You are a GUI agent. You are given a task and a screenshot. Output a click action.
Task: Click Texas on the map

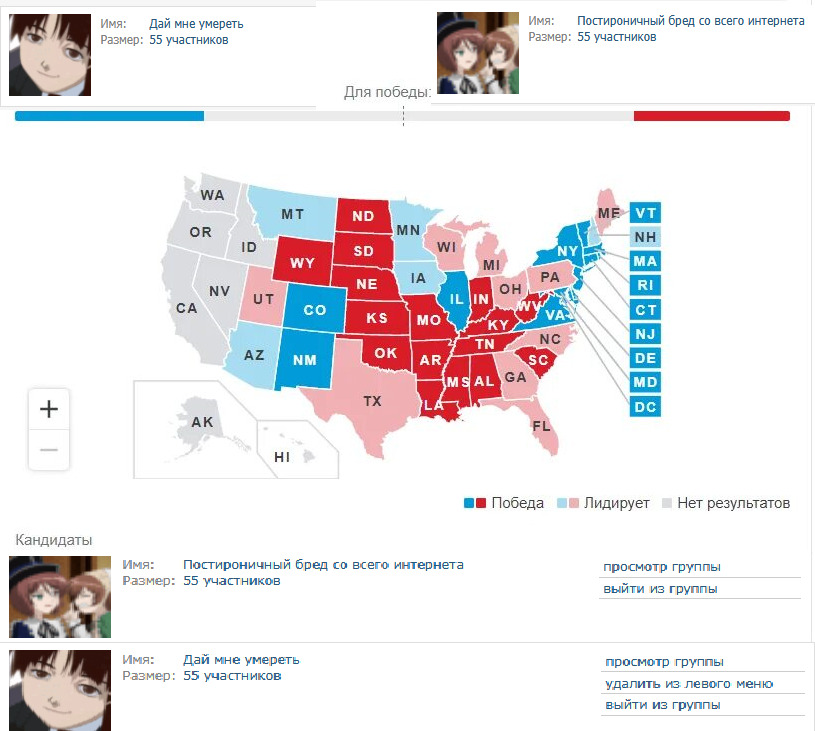pyautogui.click(x=371, y=400)
